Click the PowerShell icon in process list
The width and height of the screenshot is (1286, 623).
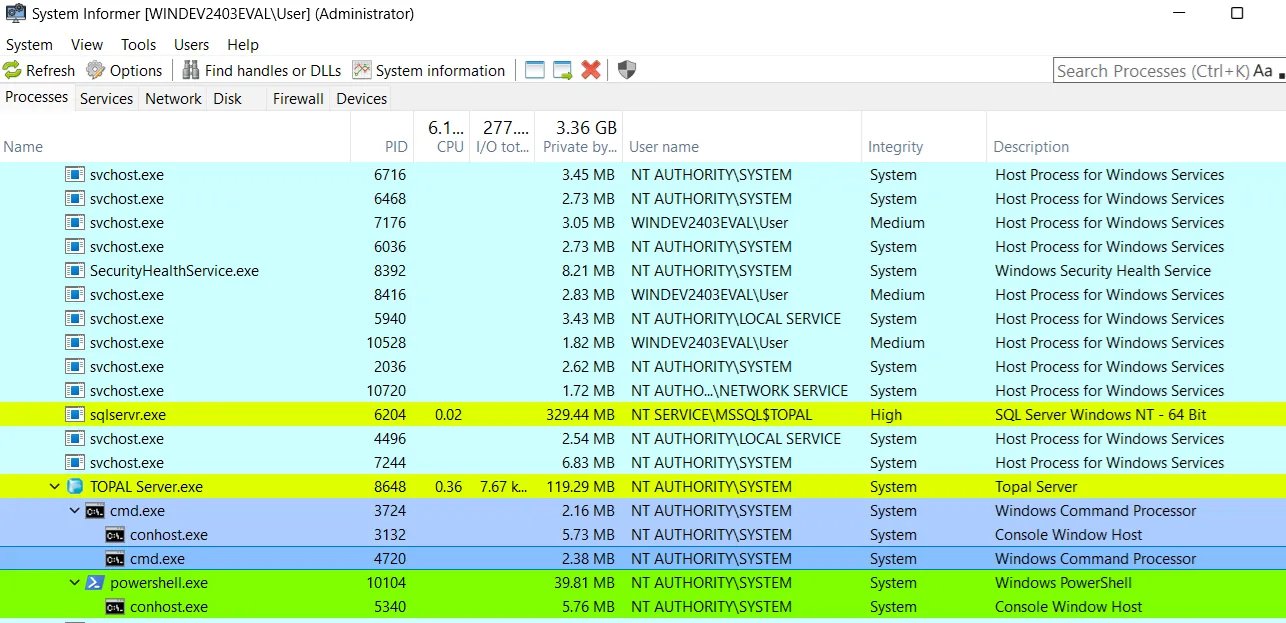(x=95, y=583)
